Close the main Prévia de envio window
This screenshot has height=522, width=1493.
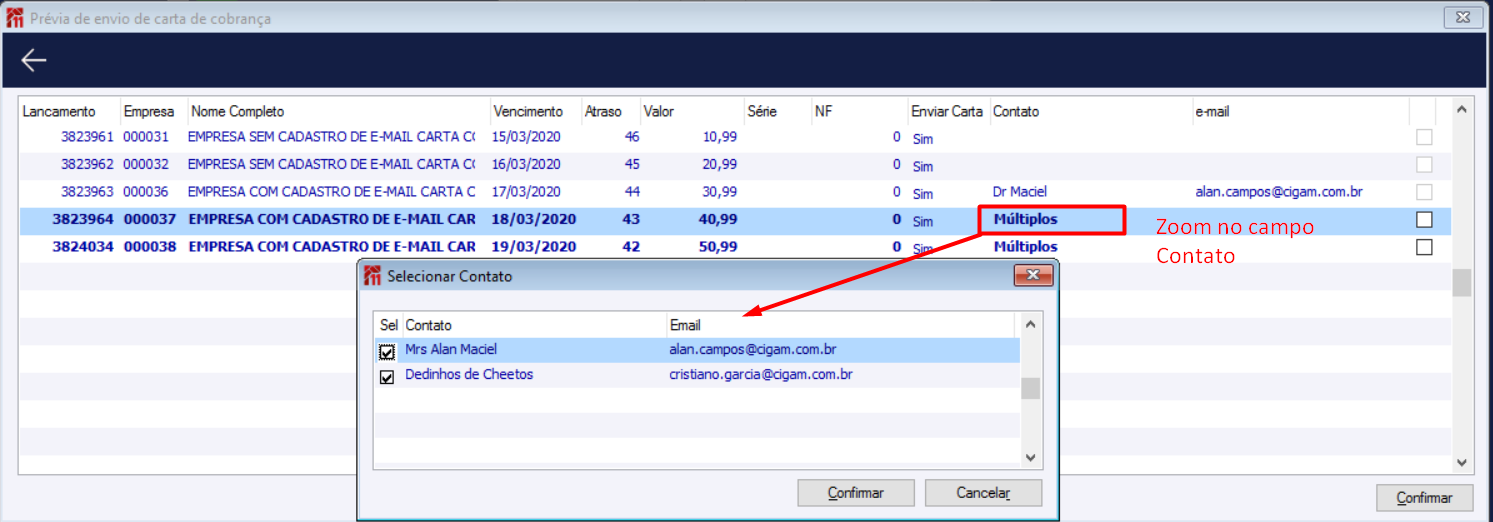[x=1464, y=17]
